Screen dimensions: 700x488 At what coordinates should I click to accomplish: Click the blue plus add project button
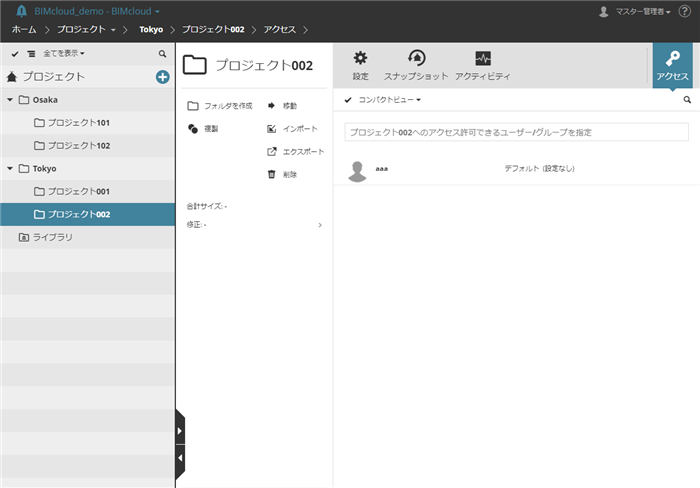click(x=162, y=77)
